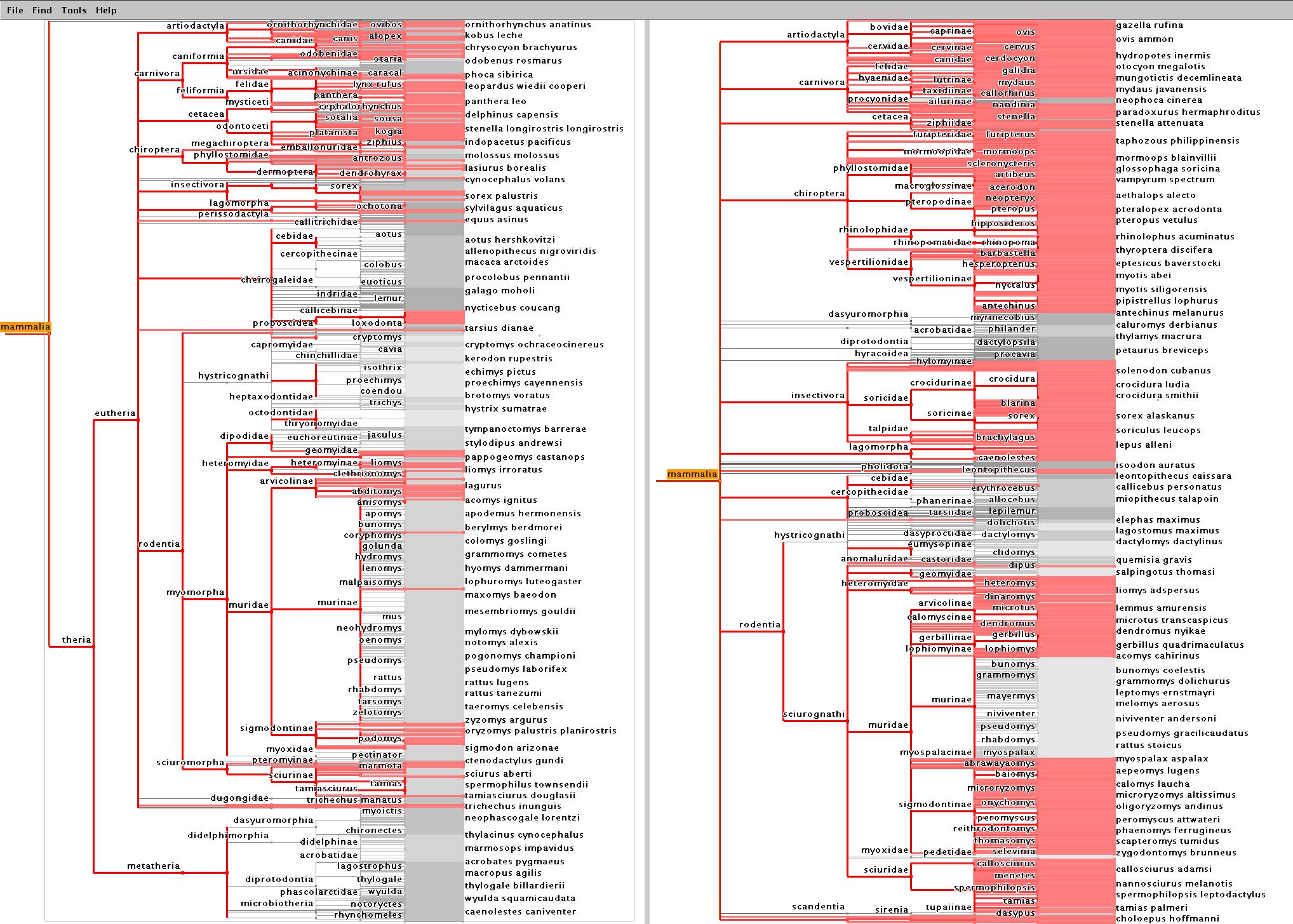The image size is (1293, 924).
Task: Click myotis abei leaf label
Action: pos(1144,275)
